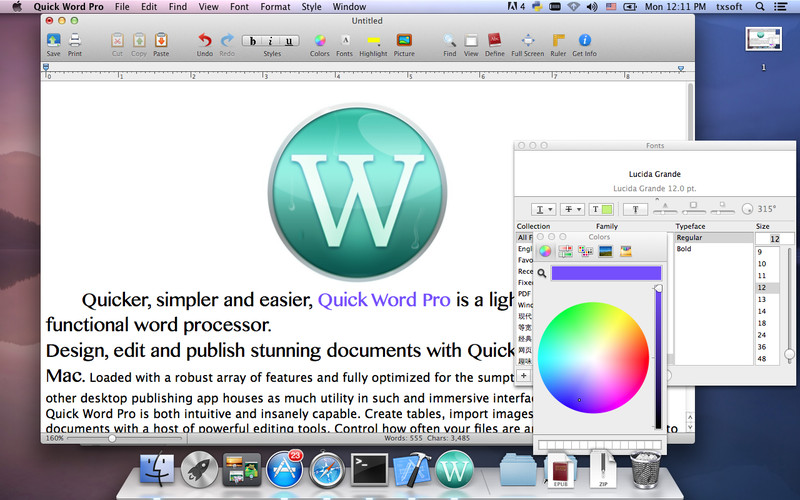Toggle text shadow button in Fonts panel
Screen dimensions: 800x500
click(635, 209)
